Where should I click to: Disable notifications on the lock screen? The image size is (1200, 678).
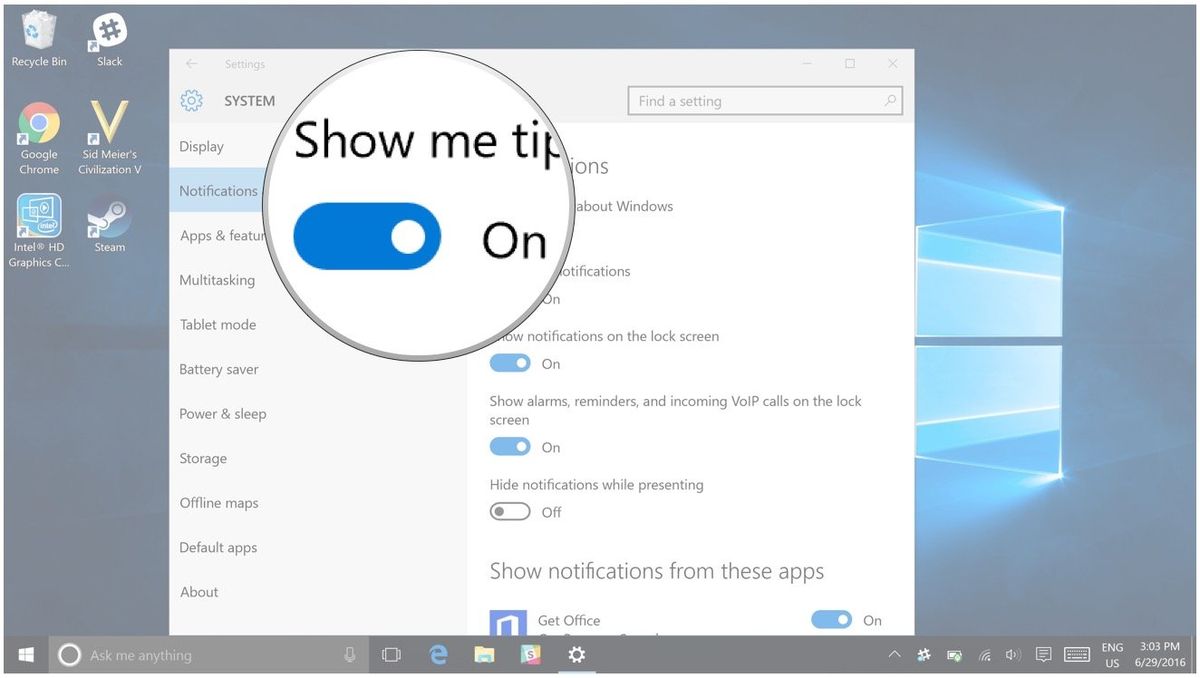[510, 363]
